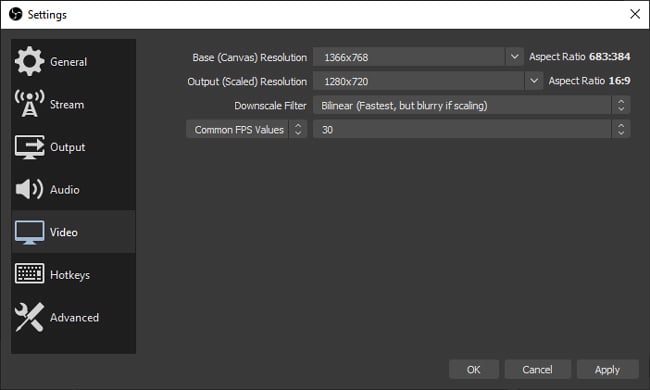This screenshot has height=390, width=650.
Task: Close the Settings window
Action: click(x=635, y=14)
